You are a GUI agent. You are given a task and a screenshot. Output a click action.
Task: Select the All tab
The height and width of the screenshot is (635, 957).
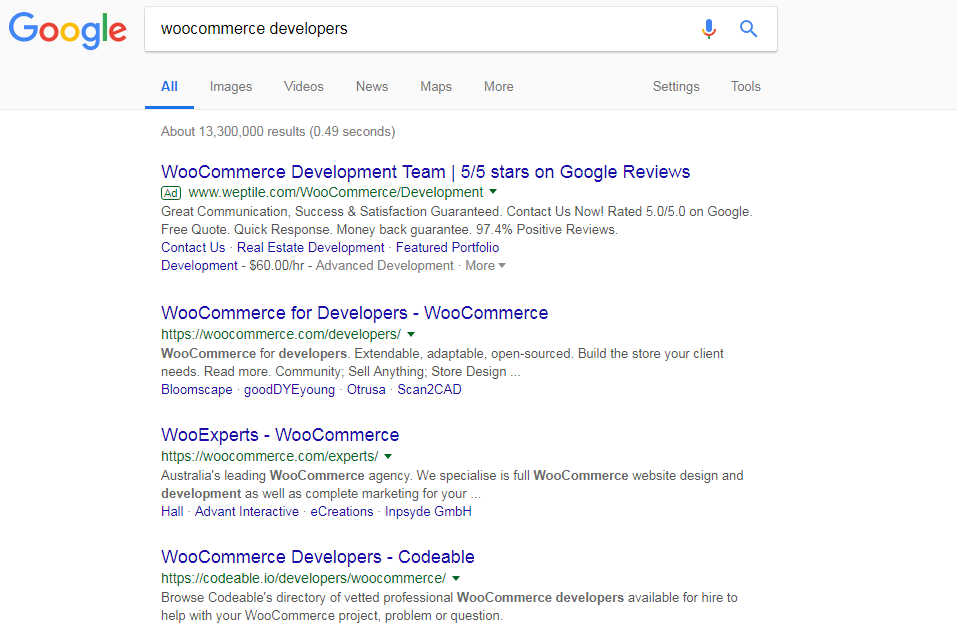point(169,87)
